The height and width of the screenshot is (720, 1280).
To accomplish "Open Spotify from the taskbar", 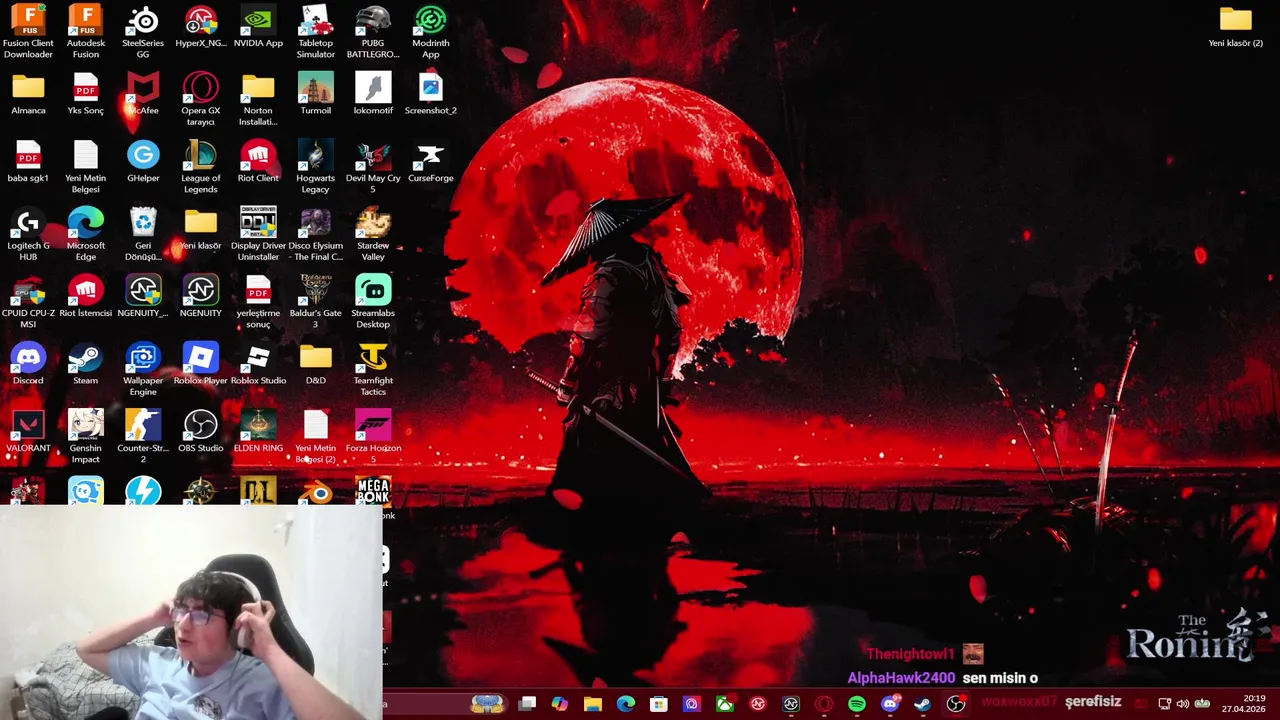I will click(x=857, y=704).
